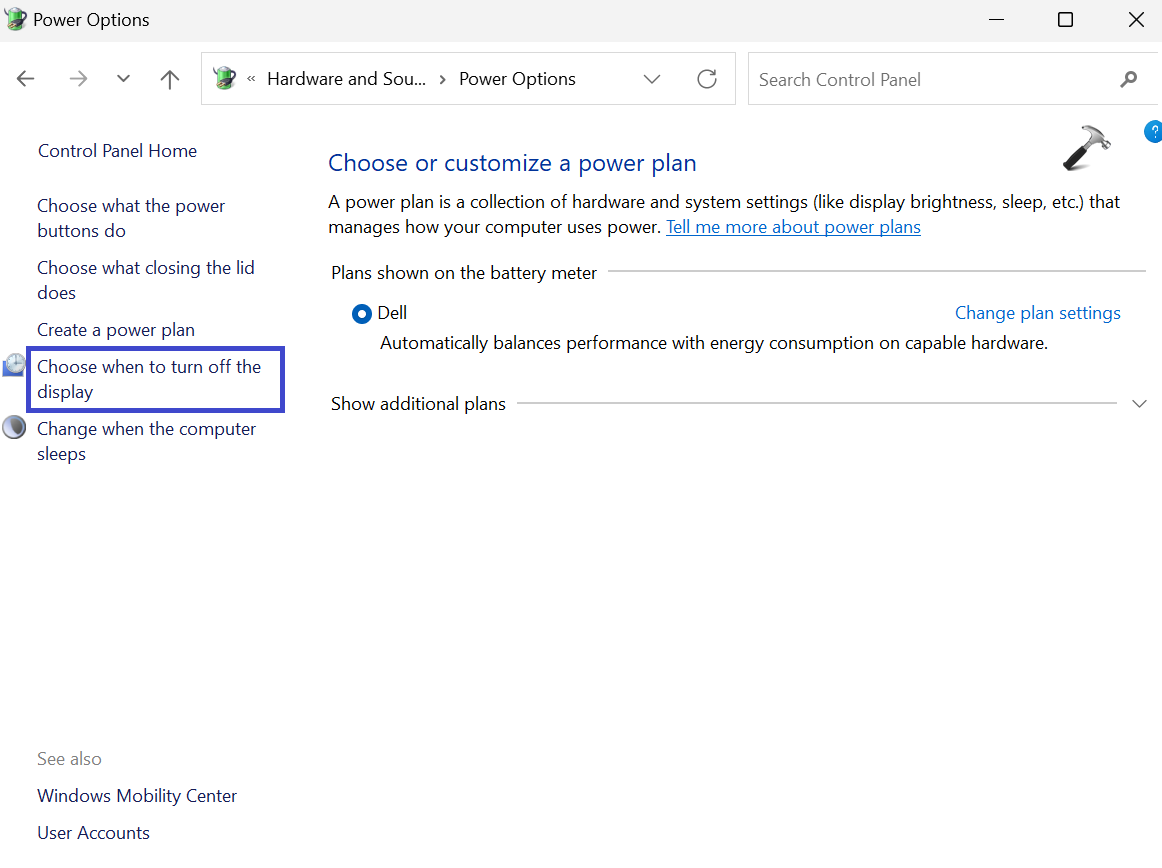Click the Forward navigation arrow
The width and height of the screenshot is (1162, 868).
[x=78, y=79]
